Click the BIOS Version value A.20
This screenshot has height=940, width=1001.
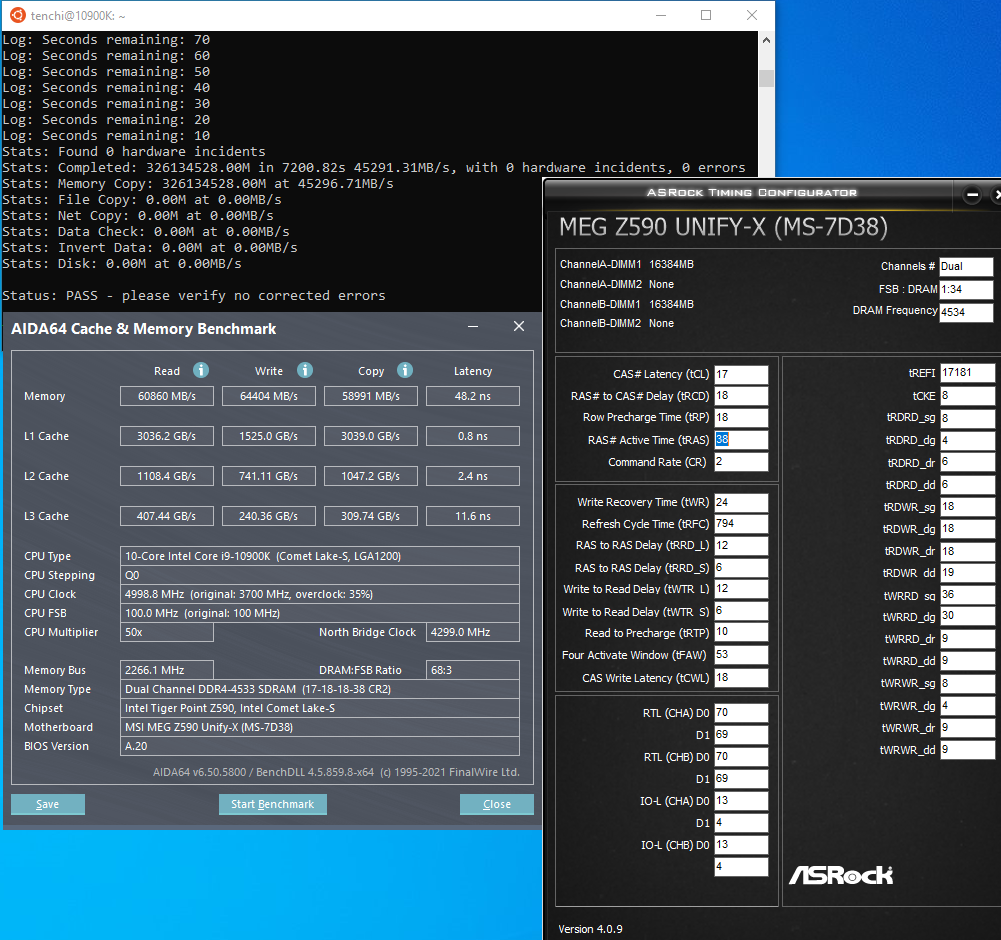[x=320, y=746]
